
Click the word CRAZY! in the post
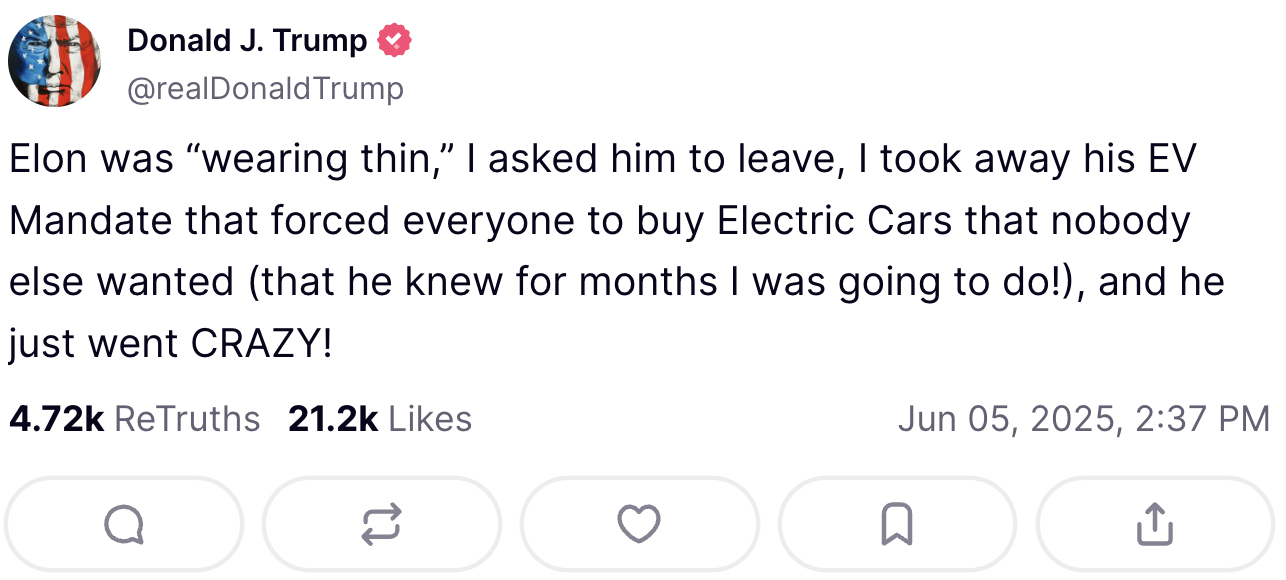click(x=261, y=344)
